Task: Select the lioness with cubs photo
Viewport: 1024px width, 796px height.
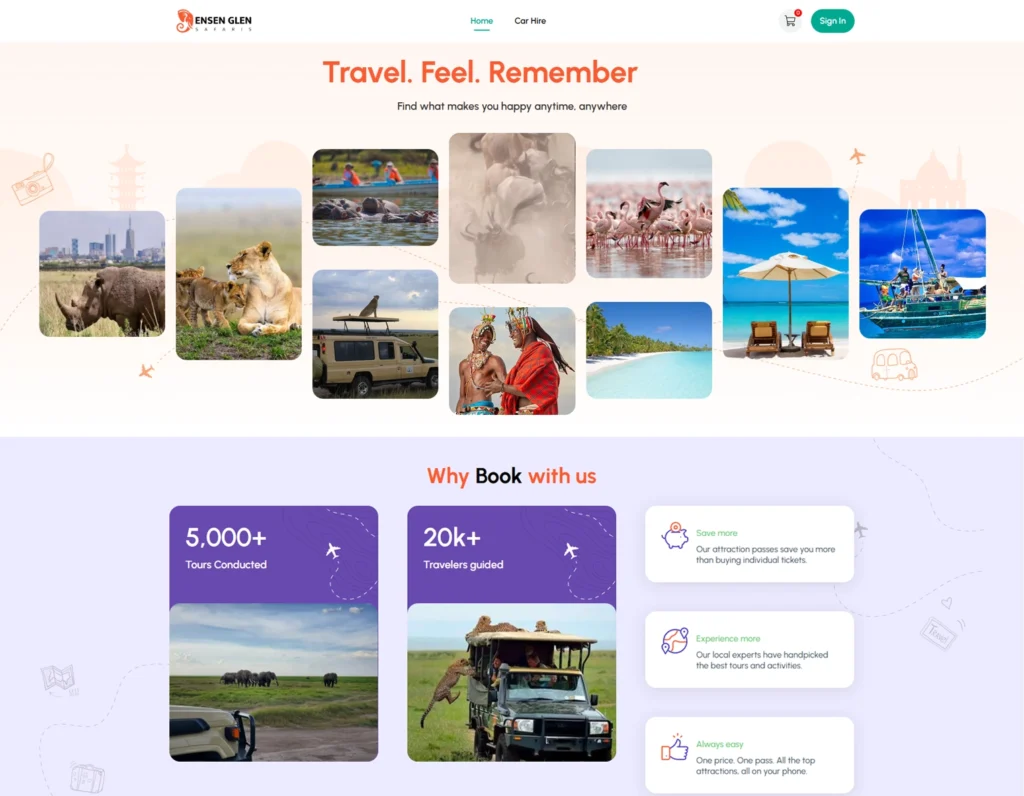Action: tap(238, 274)
